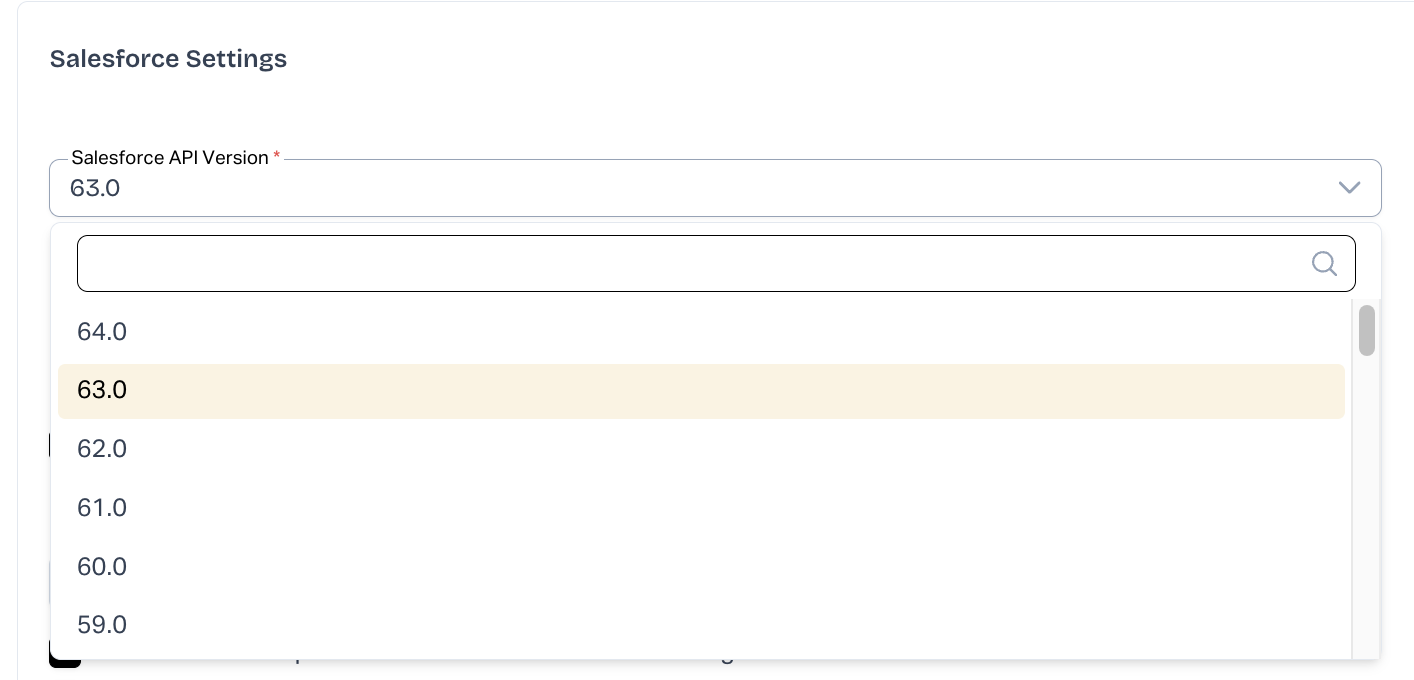
Task: Click the 63.0 value shown in field
Action: (95, 188)
